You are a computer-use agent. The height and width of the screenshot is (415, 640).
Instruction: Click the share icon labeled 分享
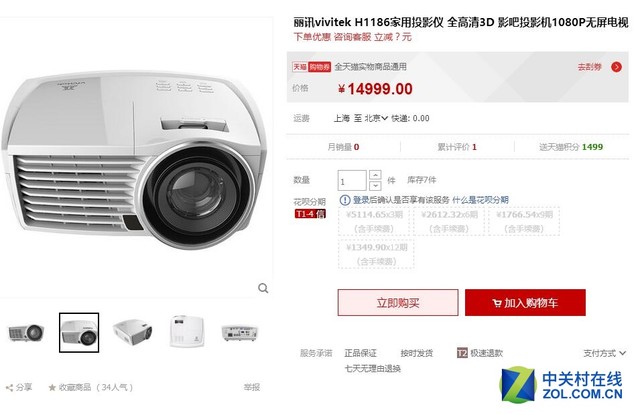coord(9,388)
